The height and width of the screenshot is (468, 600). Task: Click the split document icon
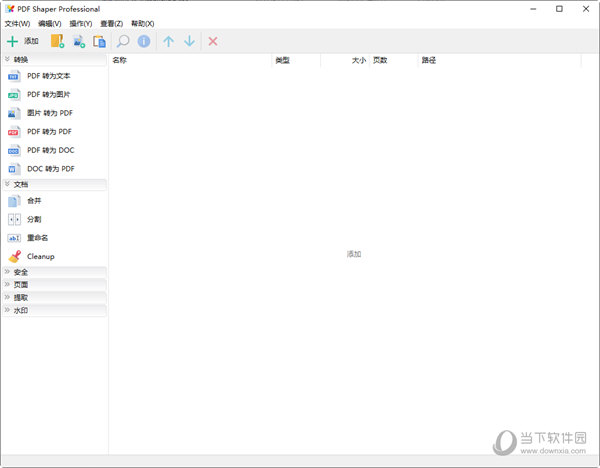tap(14, 219)
